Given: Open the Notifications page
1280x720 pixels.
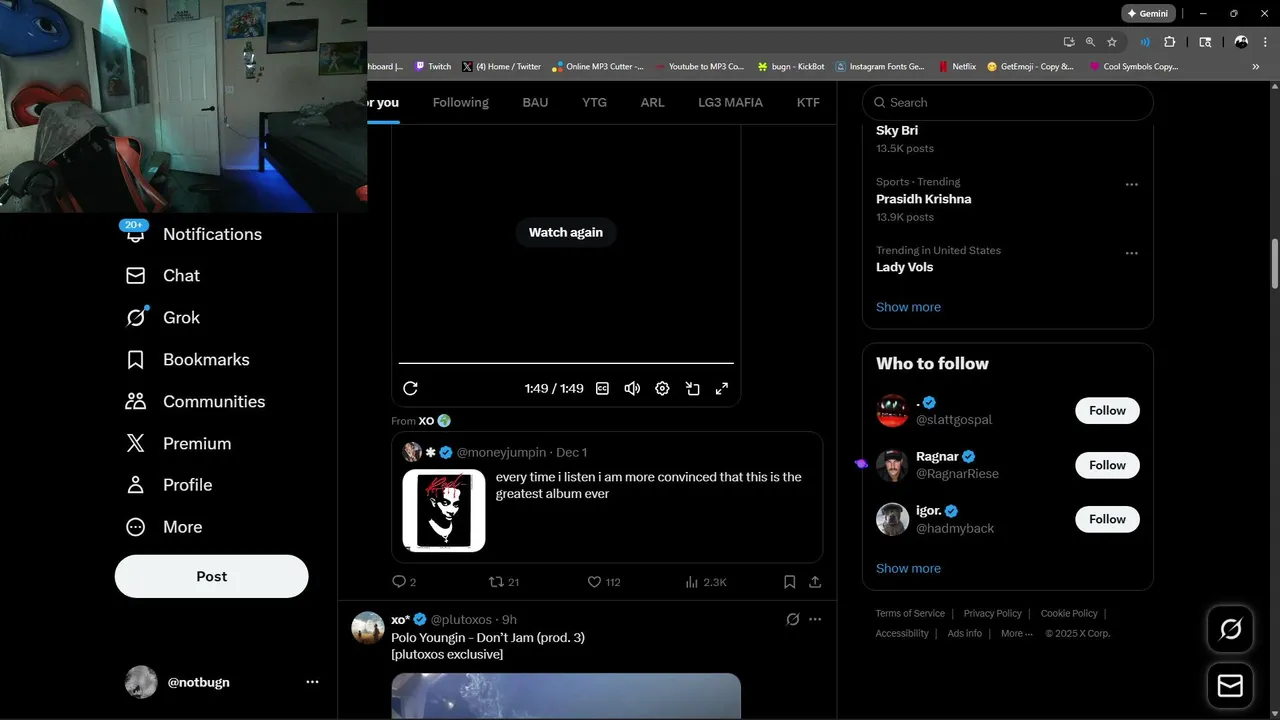Looking at the screenshot, I should point(193,234).
